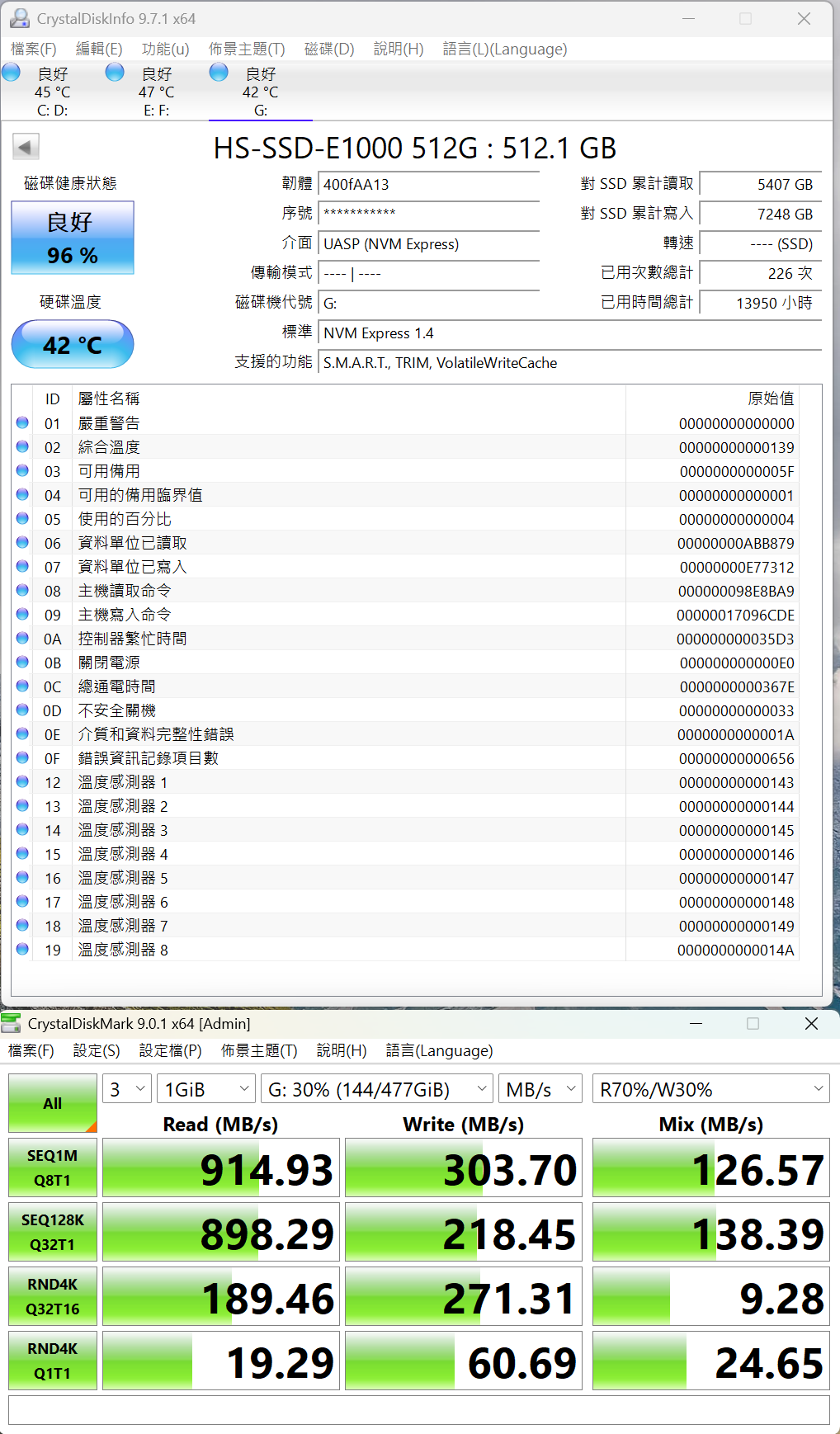Image resolution: width=840 pixels, height=1434 pixels.
Task: Select the 0D 不安全關機 row
Action: (x=405, y=710)
